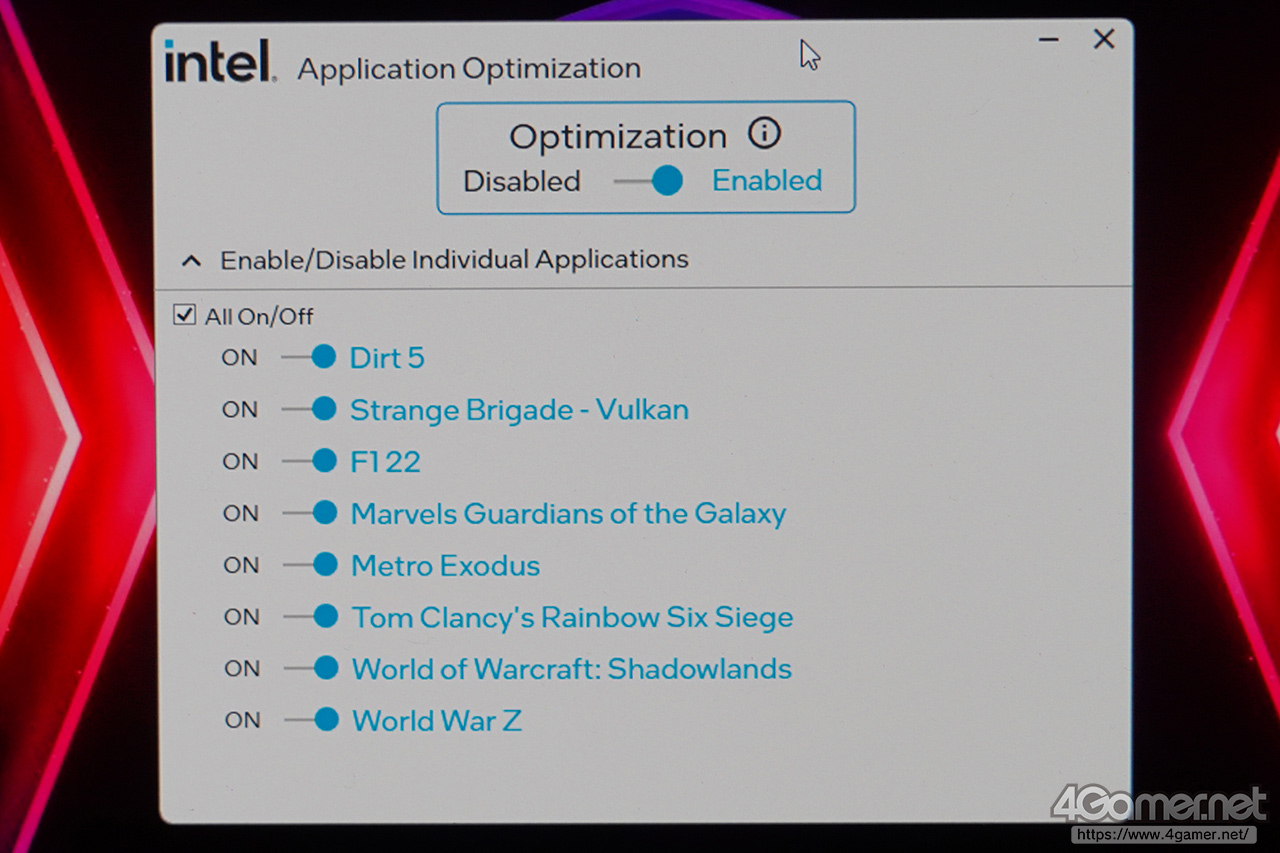Turn off Tom Clancy's Rainbow Six Siege toggle
1280x853 pixels.
312,617
